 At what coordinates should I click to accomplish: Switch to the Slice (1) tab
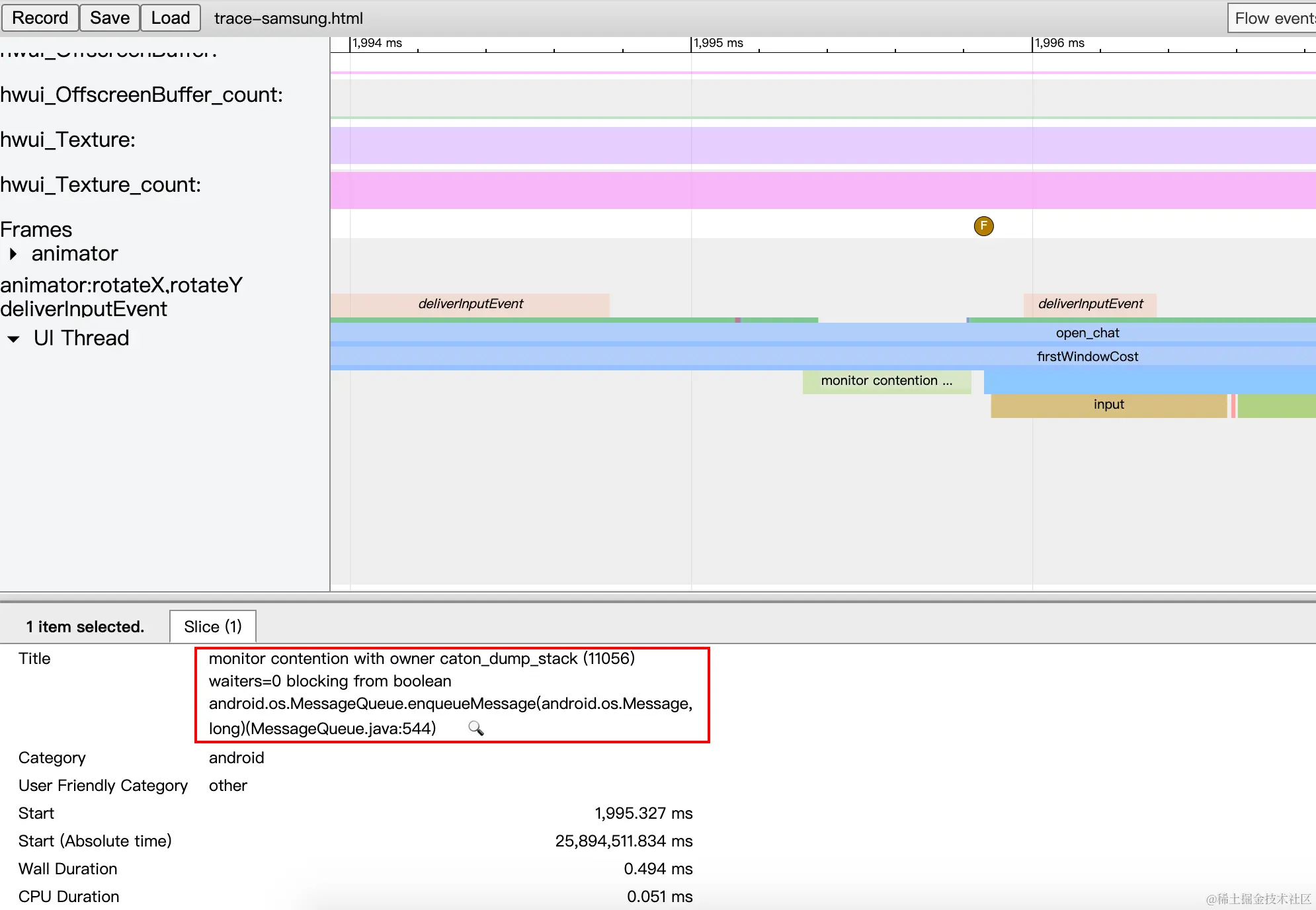click(x=212, y=626)
